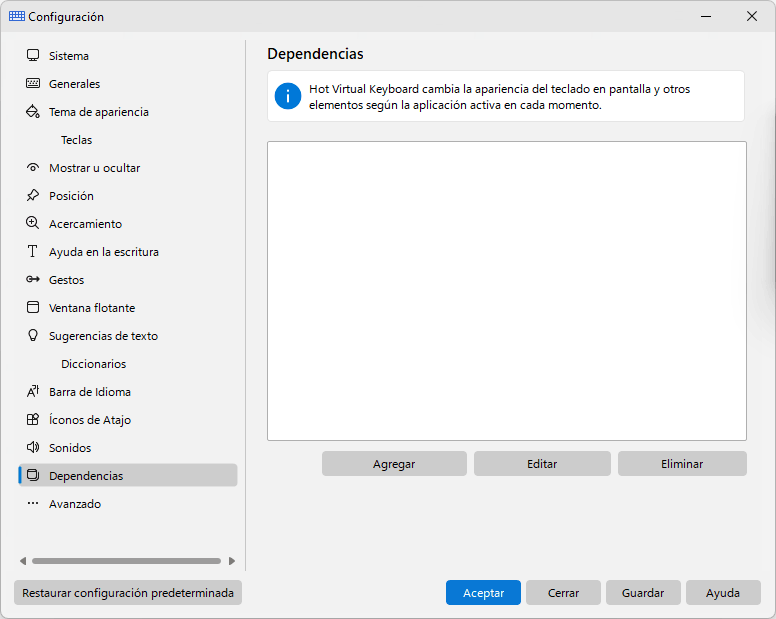Click the Acercamiento magnifier icon
Image resolution: width=776 pixels, height=619 pixels.
click(x=33, y=223)
